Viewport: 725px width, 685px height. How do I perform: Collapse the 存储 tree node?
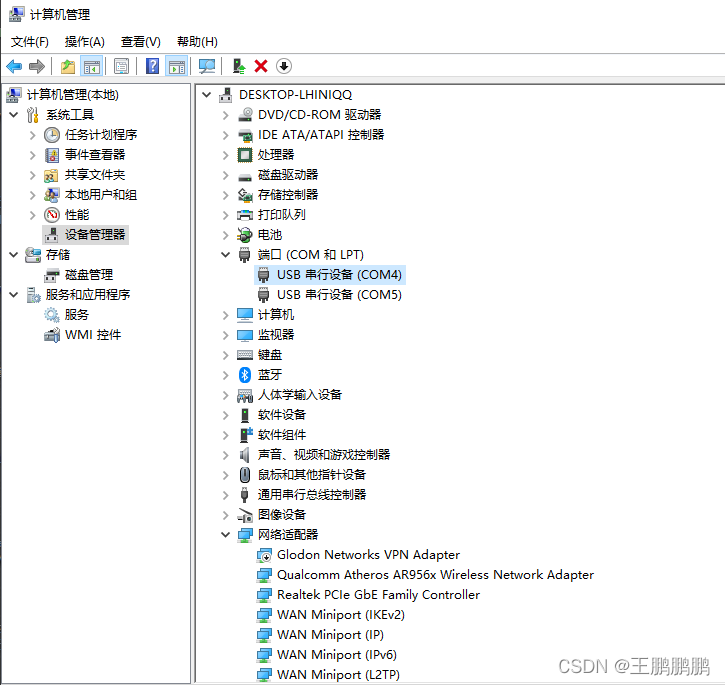coord(14,254)
